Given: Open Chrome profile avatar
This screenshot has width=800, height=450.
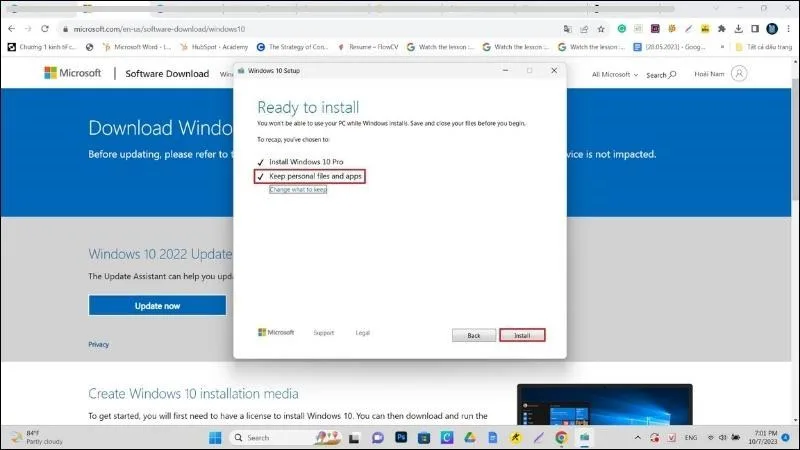Looking at the screenshot, I should pos(772,29).
